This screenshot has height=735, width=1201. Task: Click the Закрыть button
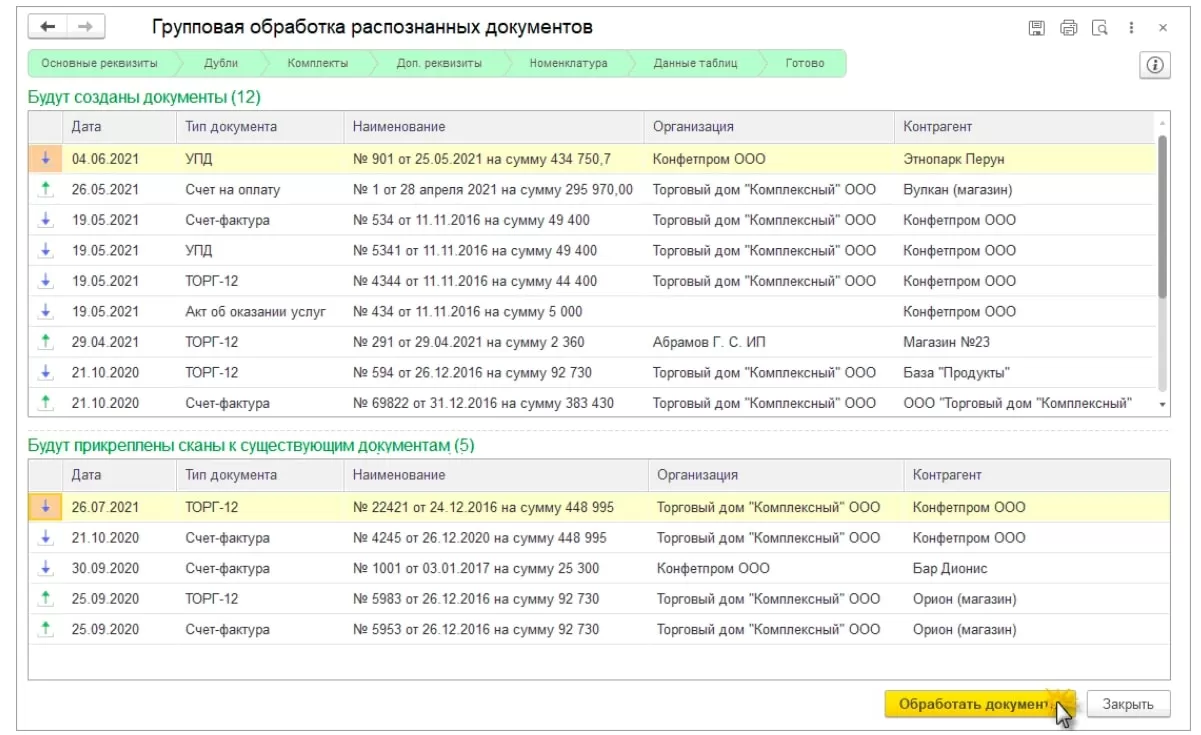1128,704
